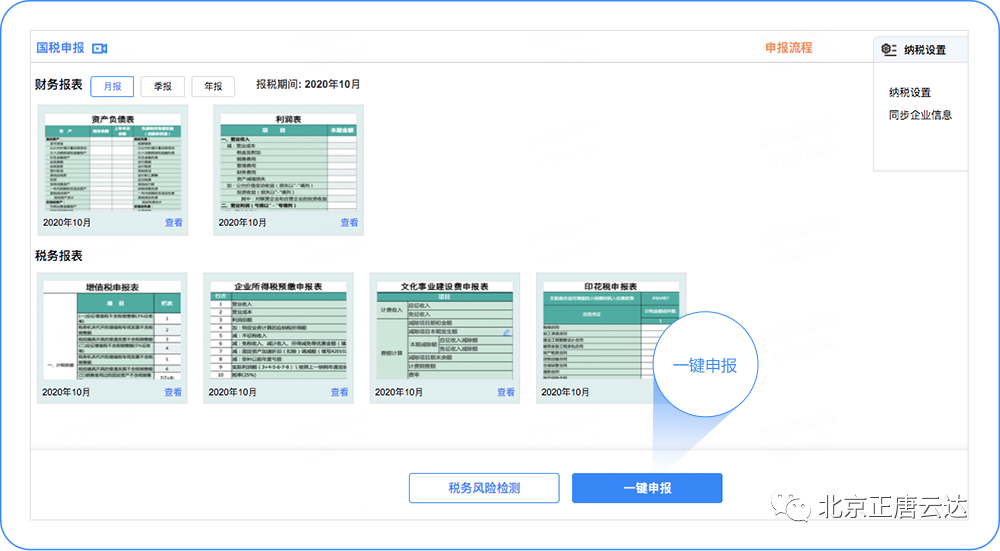Screen dimensions: 1000x551
Task: Select 同步企业信息 in side panel
Action: (920, 115)
